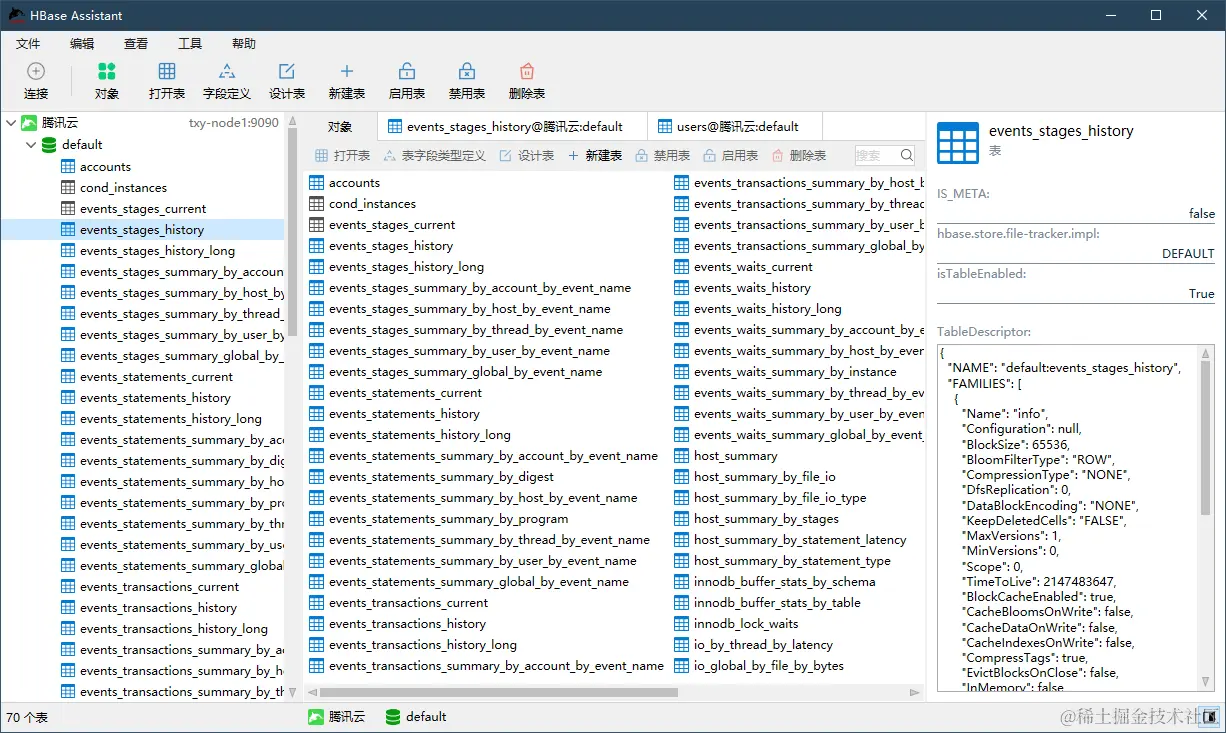
Task: Focus the 搜索 input field
Action: pyautogui.click(x=877, y=156)
